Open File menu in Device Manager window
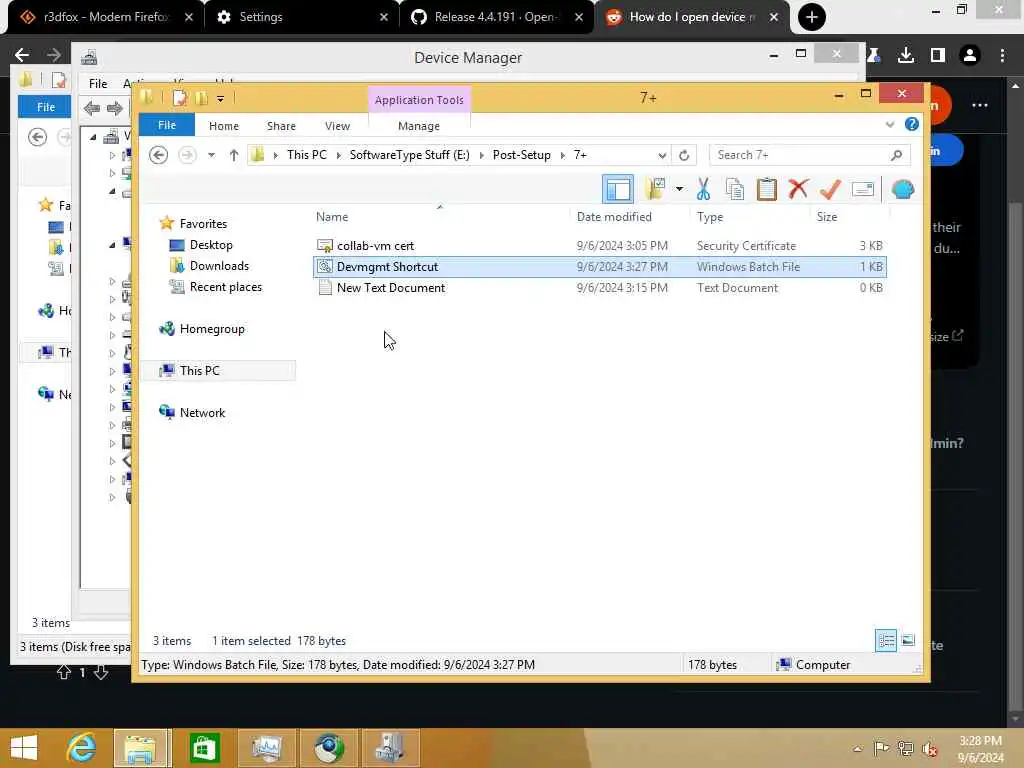The height and width of the screenshot is (768, 1024). click(x=98, y=83)
